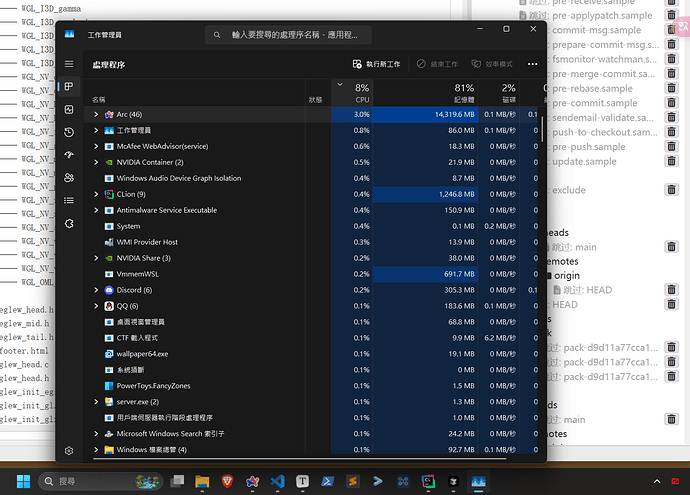Open the Details list page in sidebar
The image size is (690, 495).
pyautogui.click(x=69, y=201)
